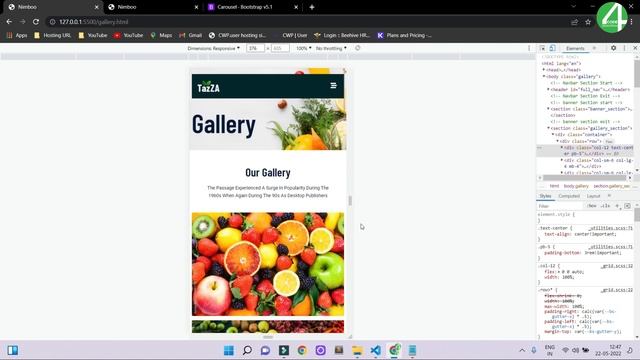Open the widgets icon on taskbar left
The width and height of the screenshot is (640, 360).
click(x=13, y=350)
